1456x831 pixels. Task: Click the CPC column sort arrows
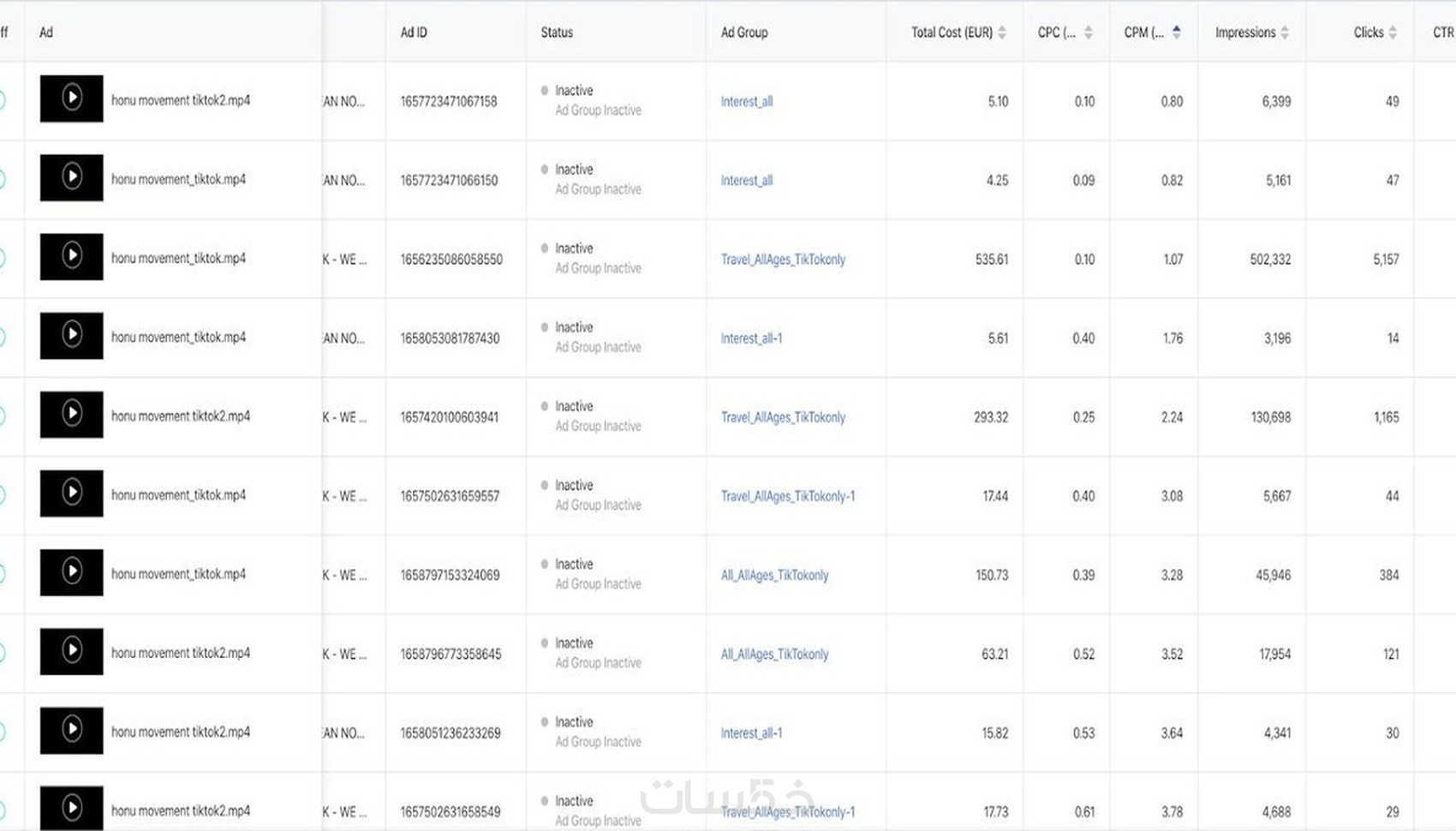tap(1088, 33)
